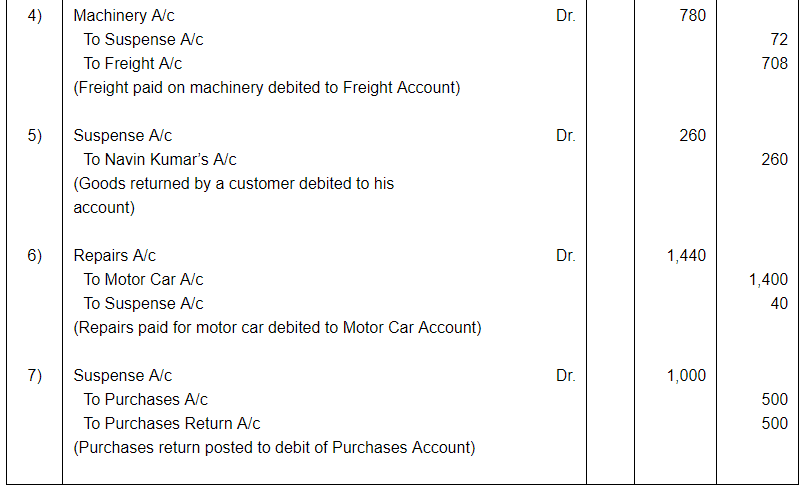Viewport: 806px width, 492px height.
Task: Click the credit amount 72
Action: coord(779,40)
